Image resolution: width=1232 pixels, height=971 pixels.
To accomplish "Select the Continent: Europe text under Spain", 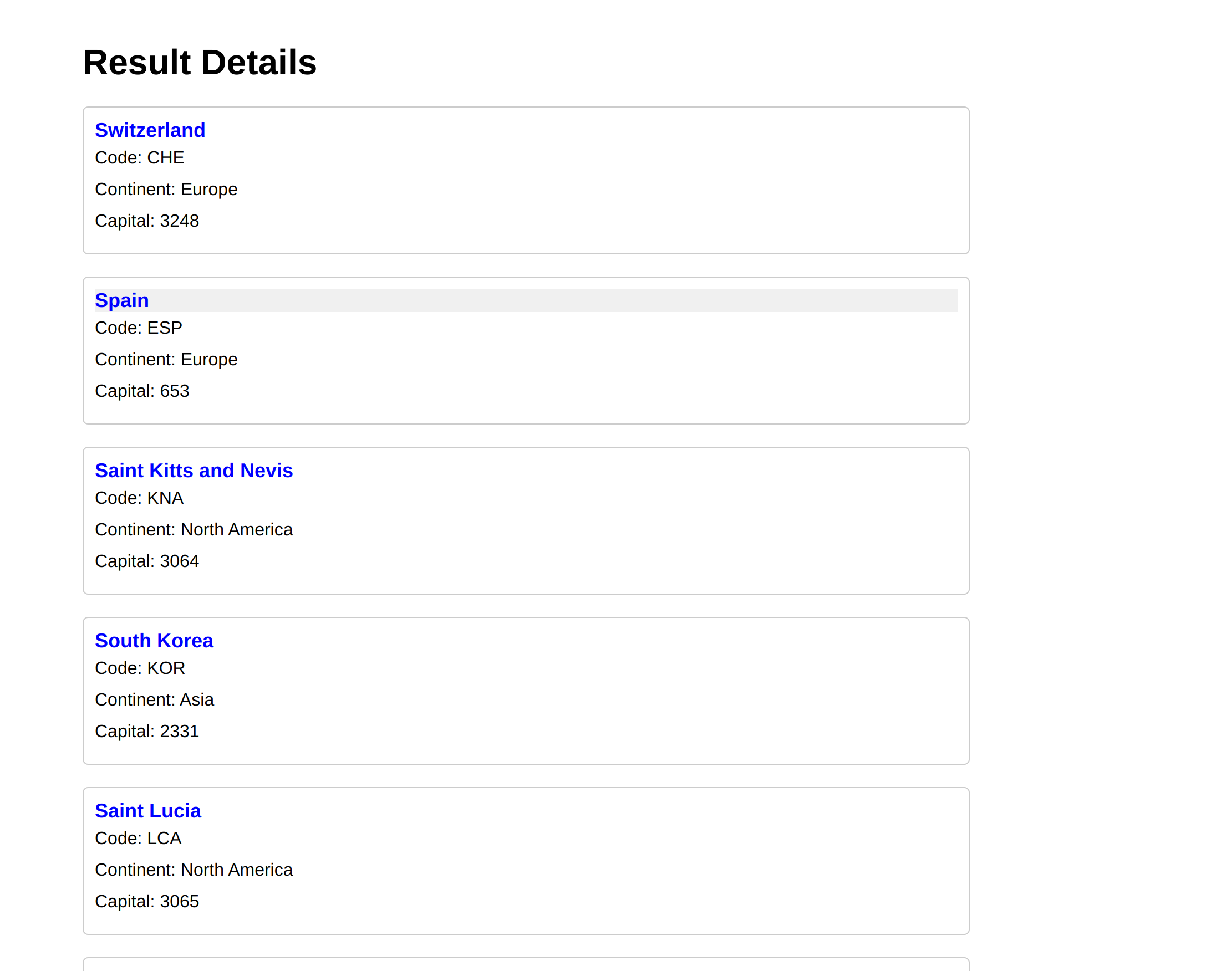I will (166, 359).
